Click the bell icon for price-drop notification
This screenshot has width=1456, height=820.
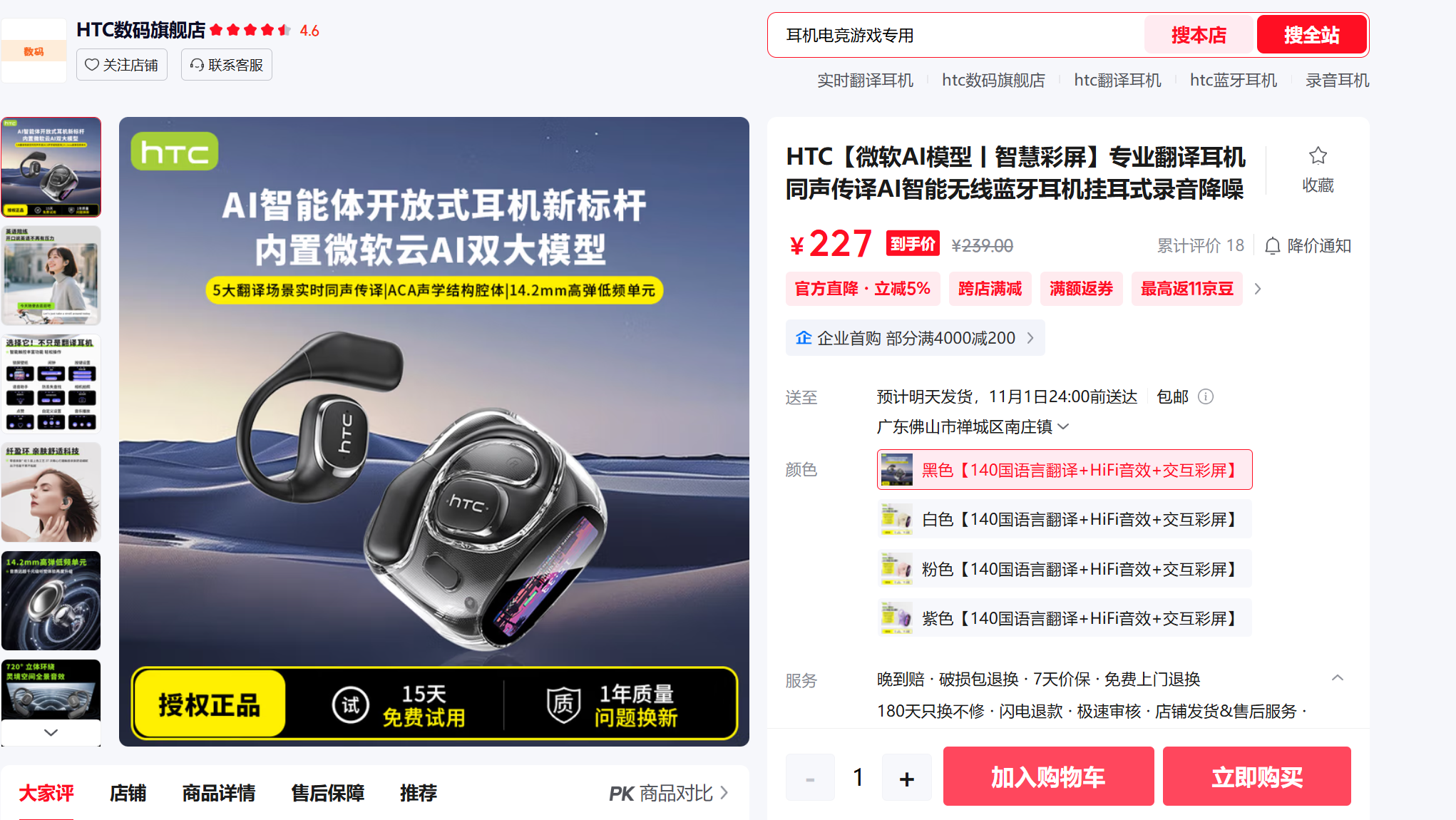[1272, 246]
